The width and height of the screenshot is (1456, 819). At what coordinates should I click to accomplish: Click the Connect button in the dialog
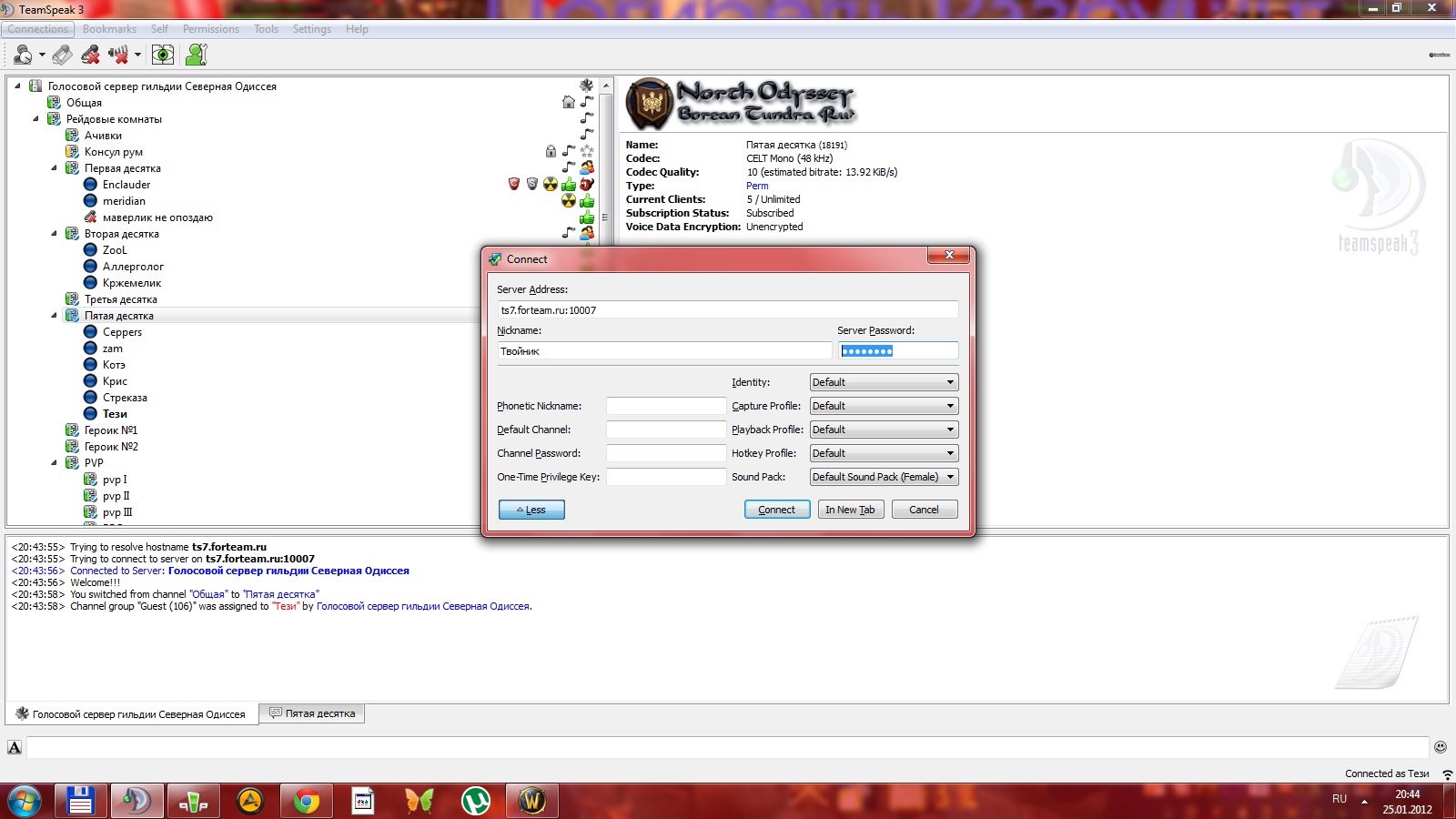click(777, 510)
